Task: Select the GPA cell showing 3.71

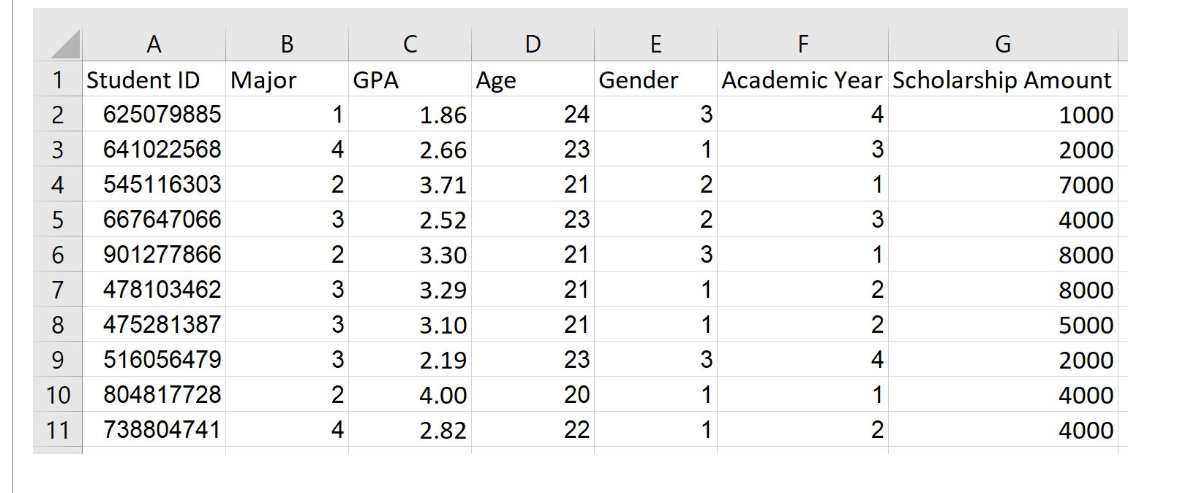Action: point(410,184)
